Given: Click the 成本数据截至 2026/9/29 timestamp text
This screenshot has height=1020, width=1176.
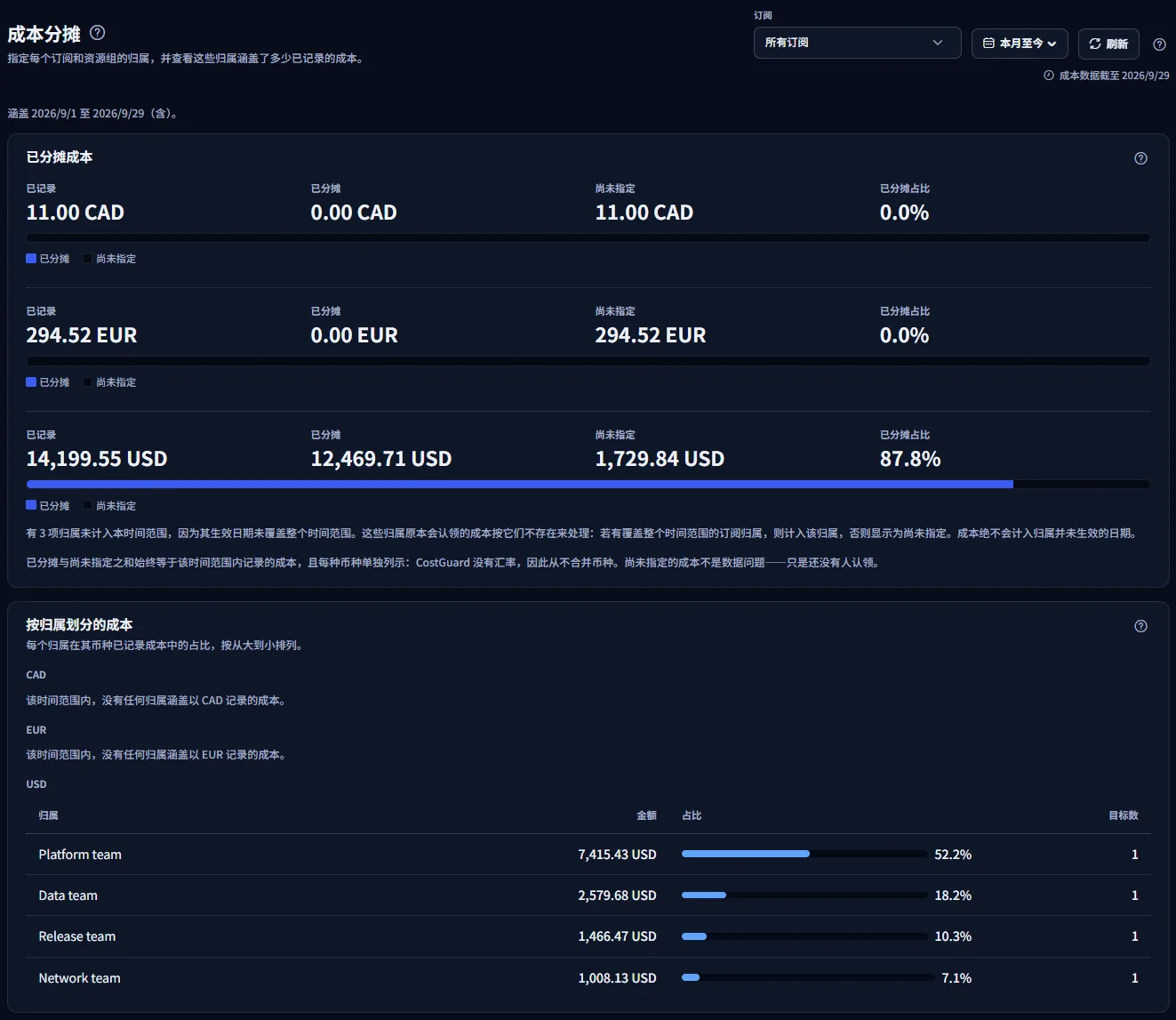Looking at the screenshot, I should [x=1115, y=76].
